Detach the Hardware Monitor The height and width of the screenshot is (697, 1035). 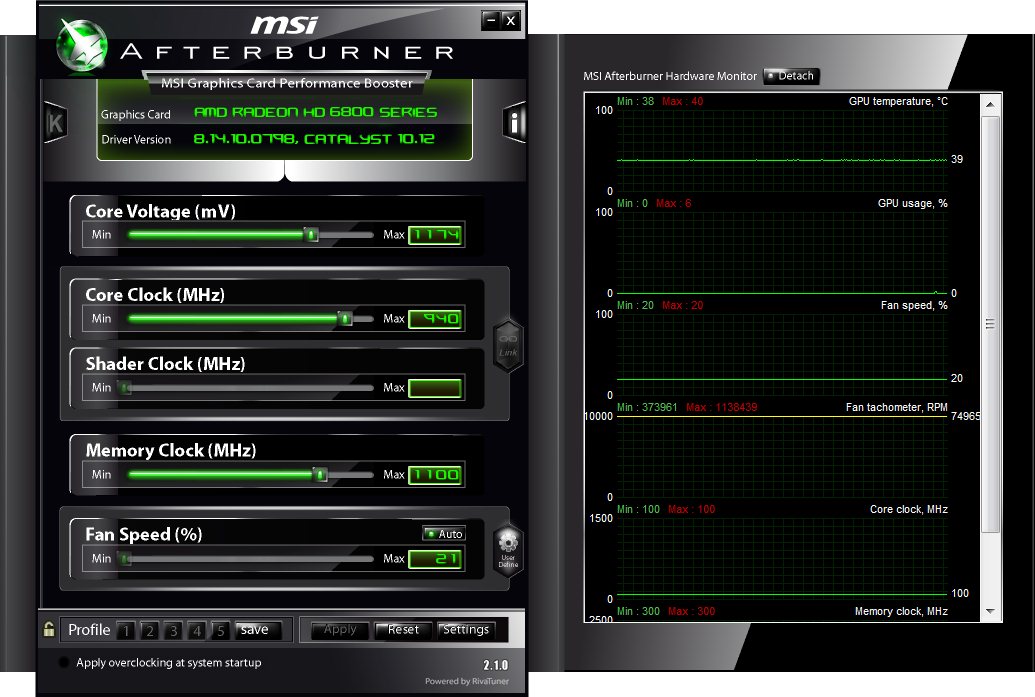click(791, 76)
